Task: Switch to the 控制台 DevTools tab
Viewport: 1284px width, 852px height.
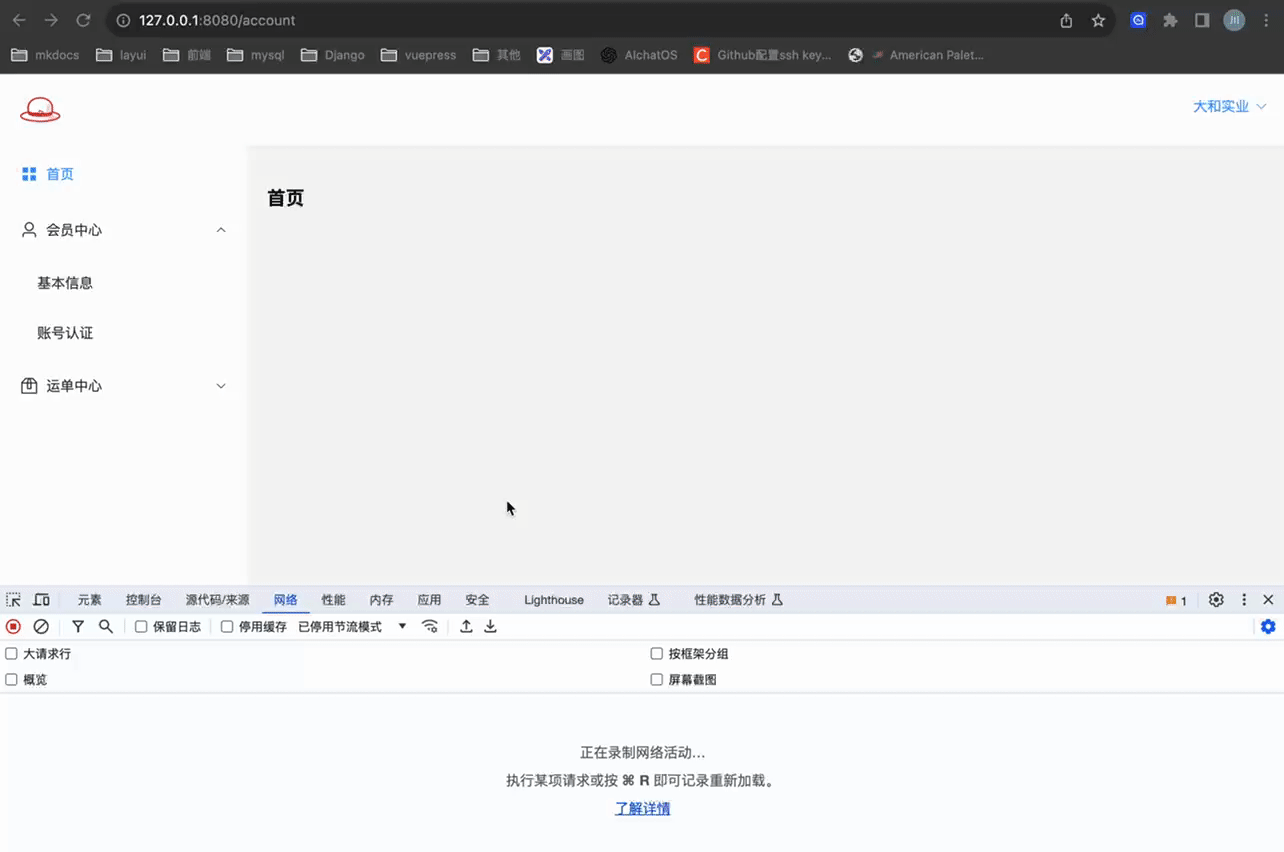Action: coord(143,600)
